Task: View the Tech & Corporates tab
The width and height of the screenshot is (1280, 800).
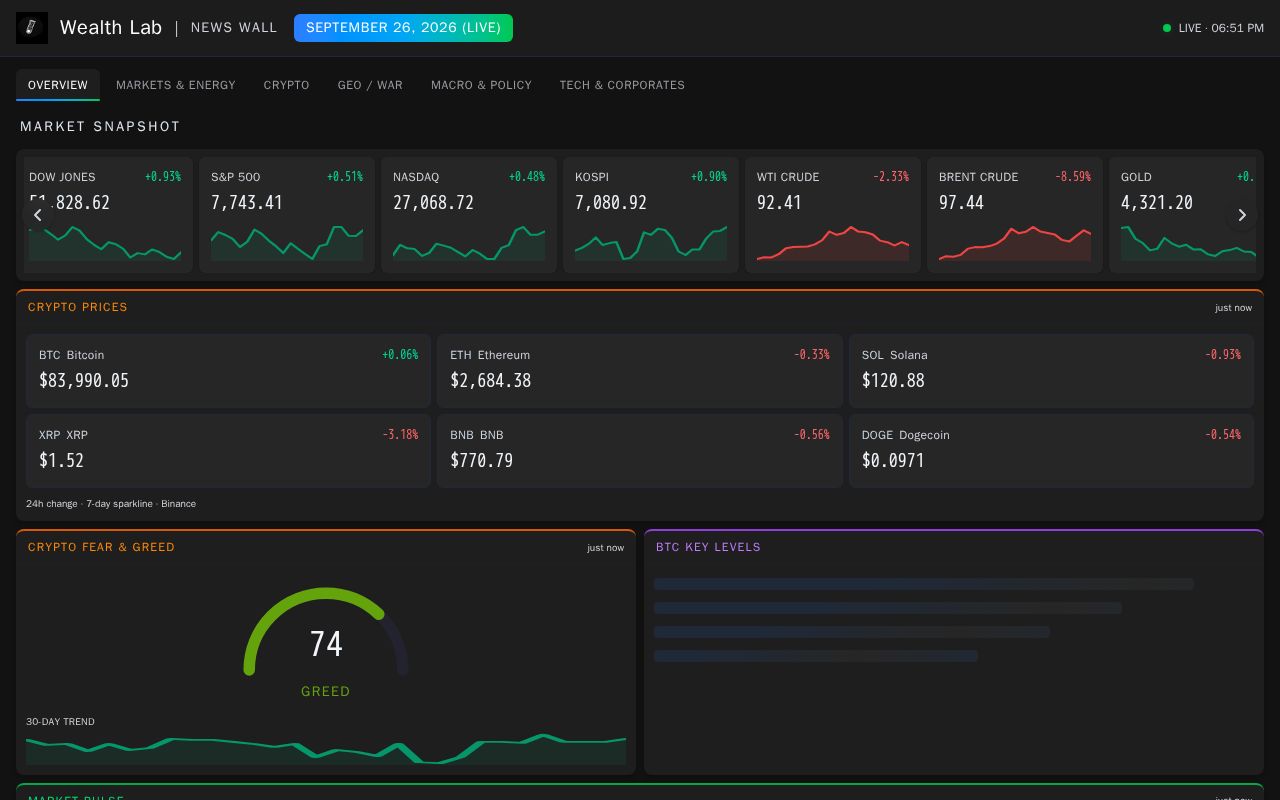Action: pos(622,85)
